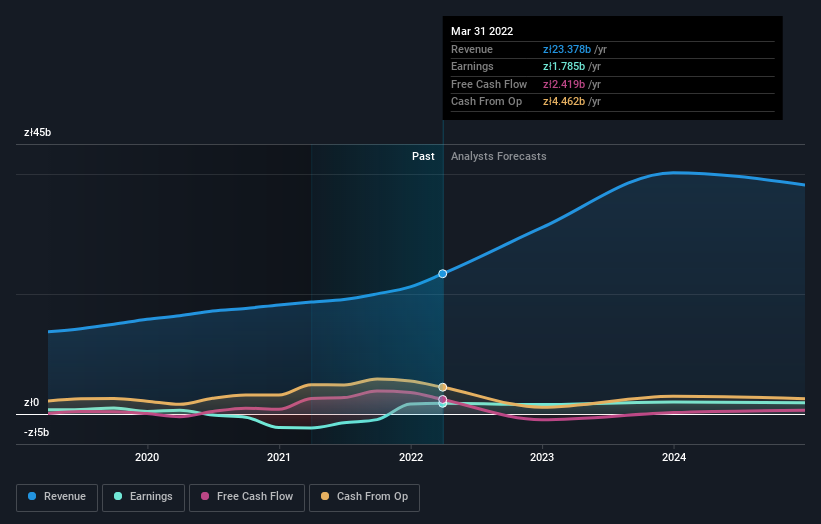Toggle the Earnings legend button
The height and width of the screenshot is (524, 821).
pyautogui.click(x=143, y=497)
